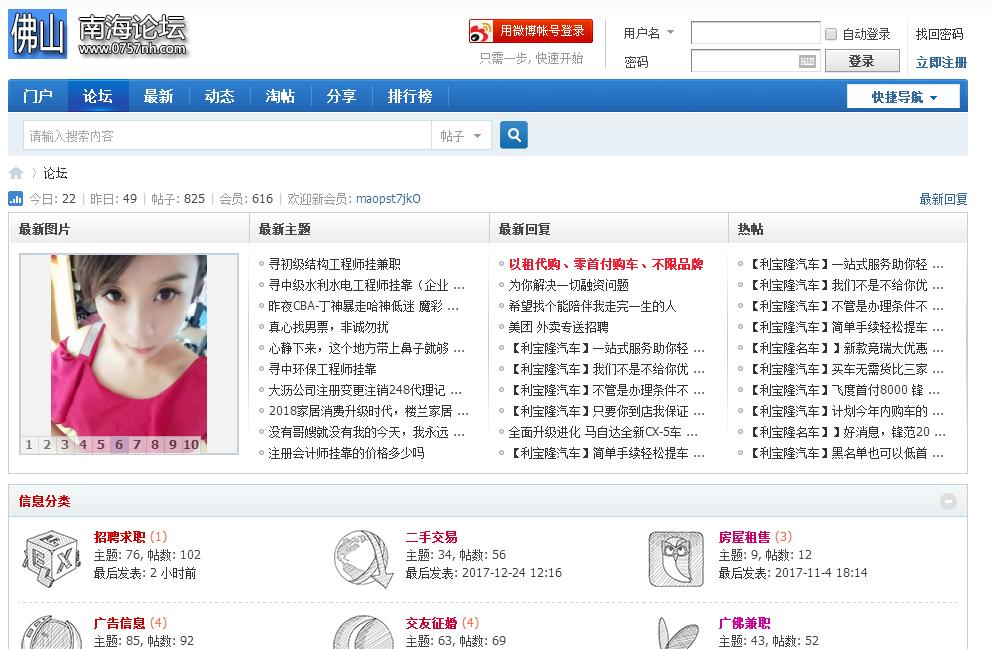Switch slideshow to image 1
The height and width of the screenshot is (649, 993).
[28, 444]
